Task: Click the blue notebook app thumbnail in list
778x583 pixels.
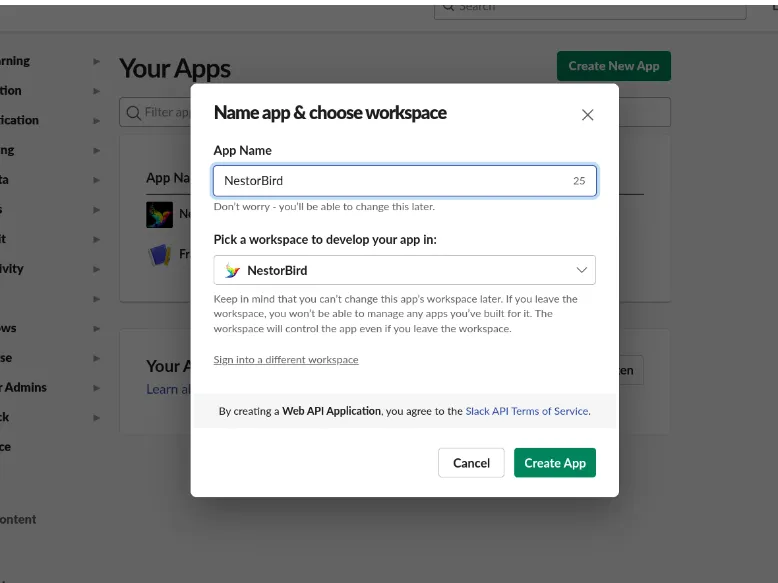Action: [160, 255]
